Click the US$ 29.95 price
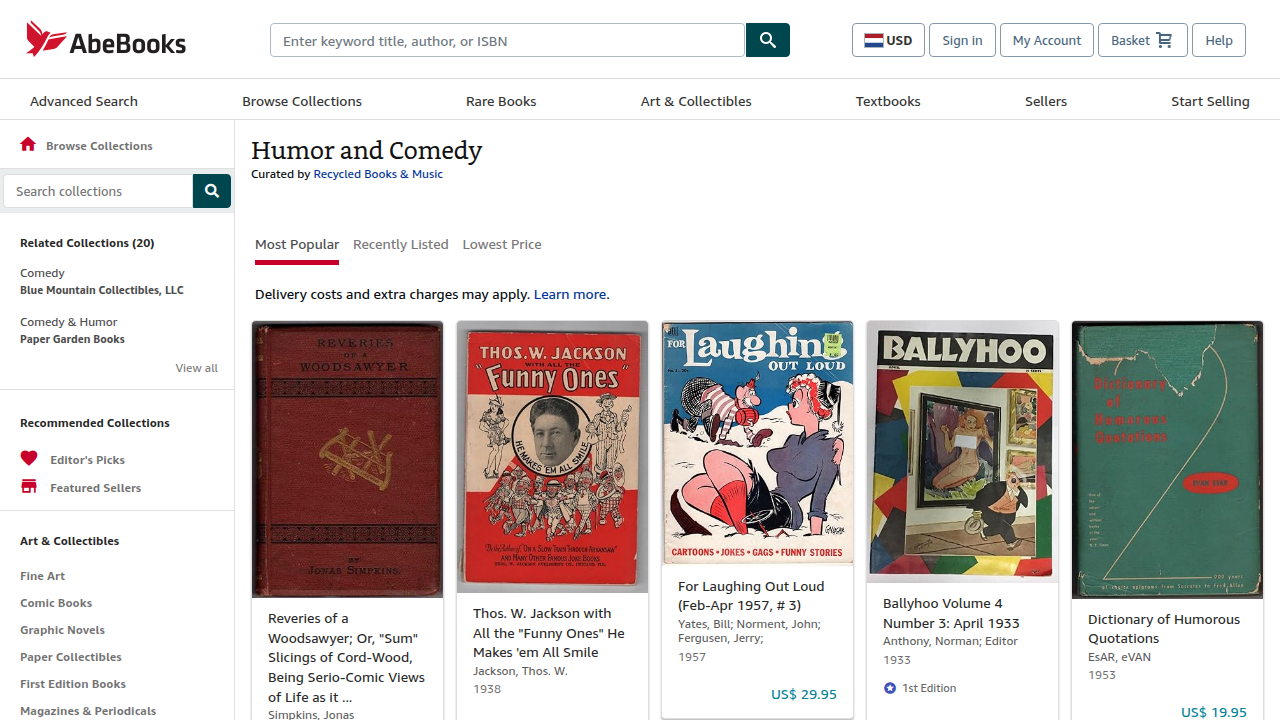The width and height of the screenshot is (1280, 720). click(804, 694)
